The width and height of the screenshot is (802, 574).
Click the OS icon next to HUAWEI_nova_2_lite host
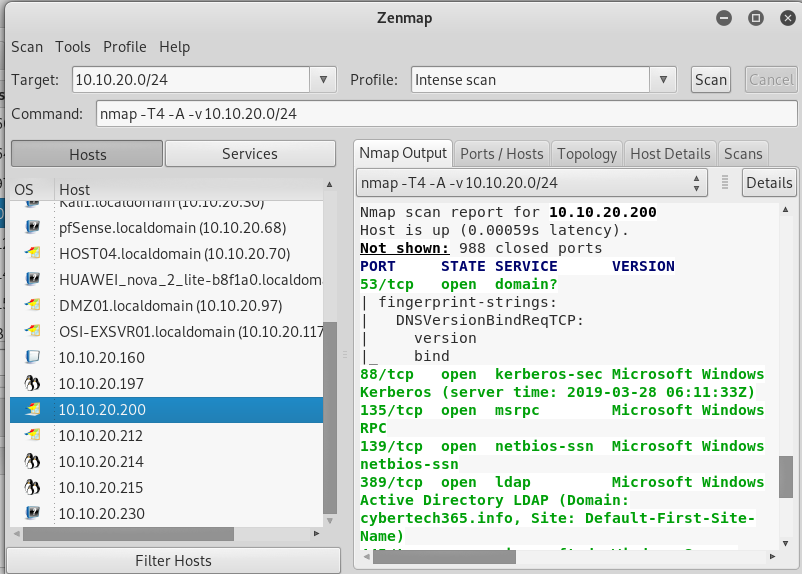pyautogui.click(x=33, y=279)
